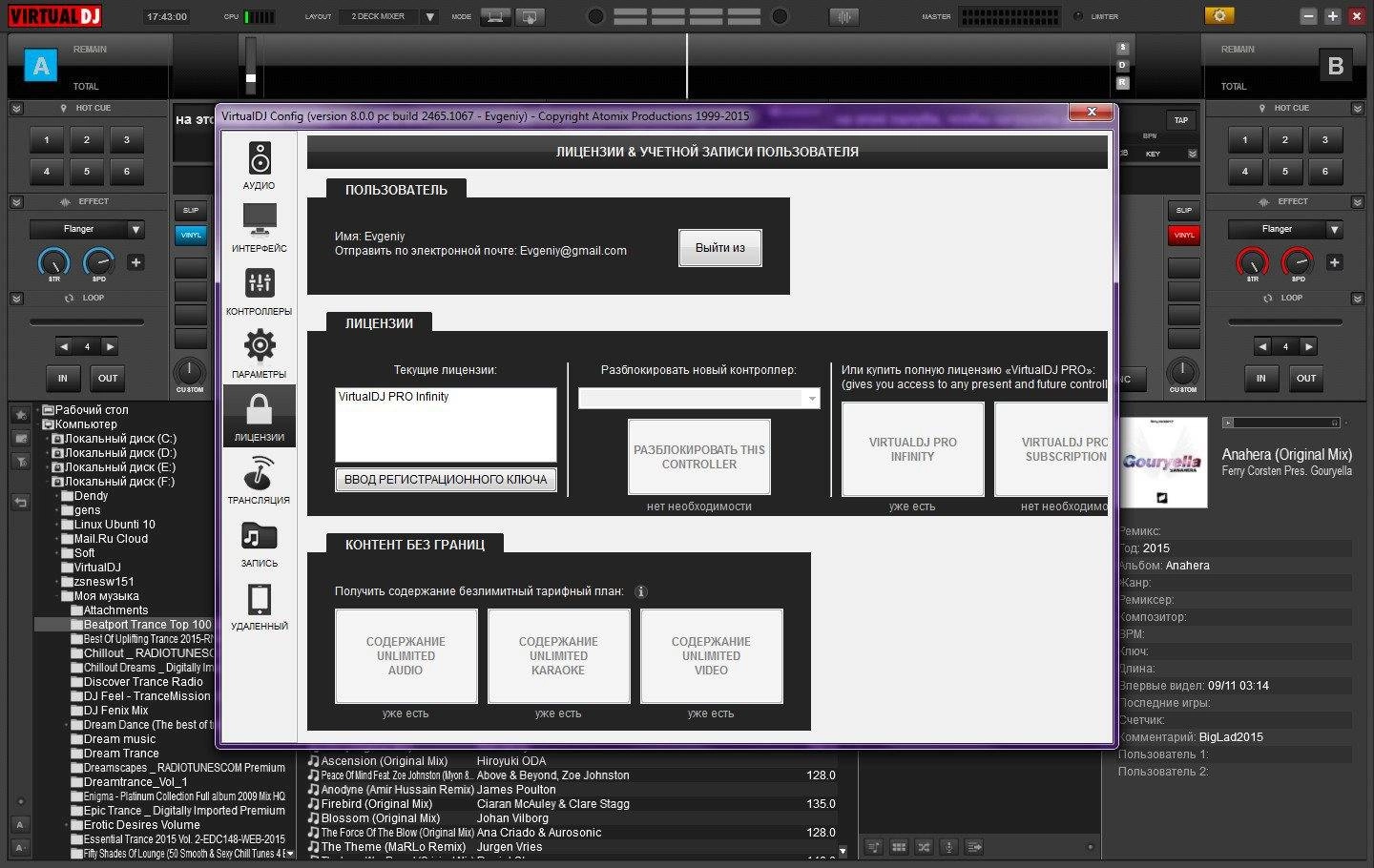Select the laptop mode icon
The image size is (1374, 868).
[x=495, y=16]
